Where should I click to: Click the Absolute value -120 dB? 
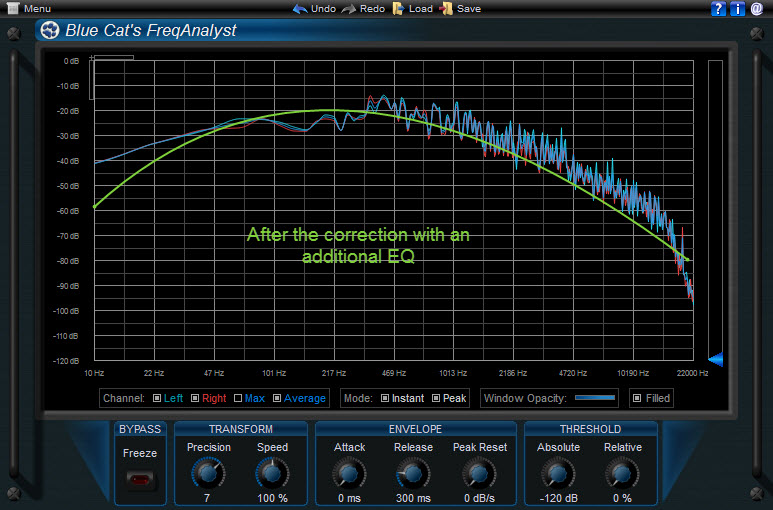click(558, 498)
